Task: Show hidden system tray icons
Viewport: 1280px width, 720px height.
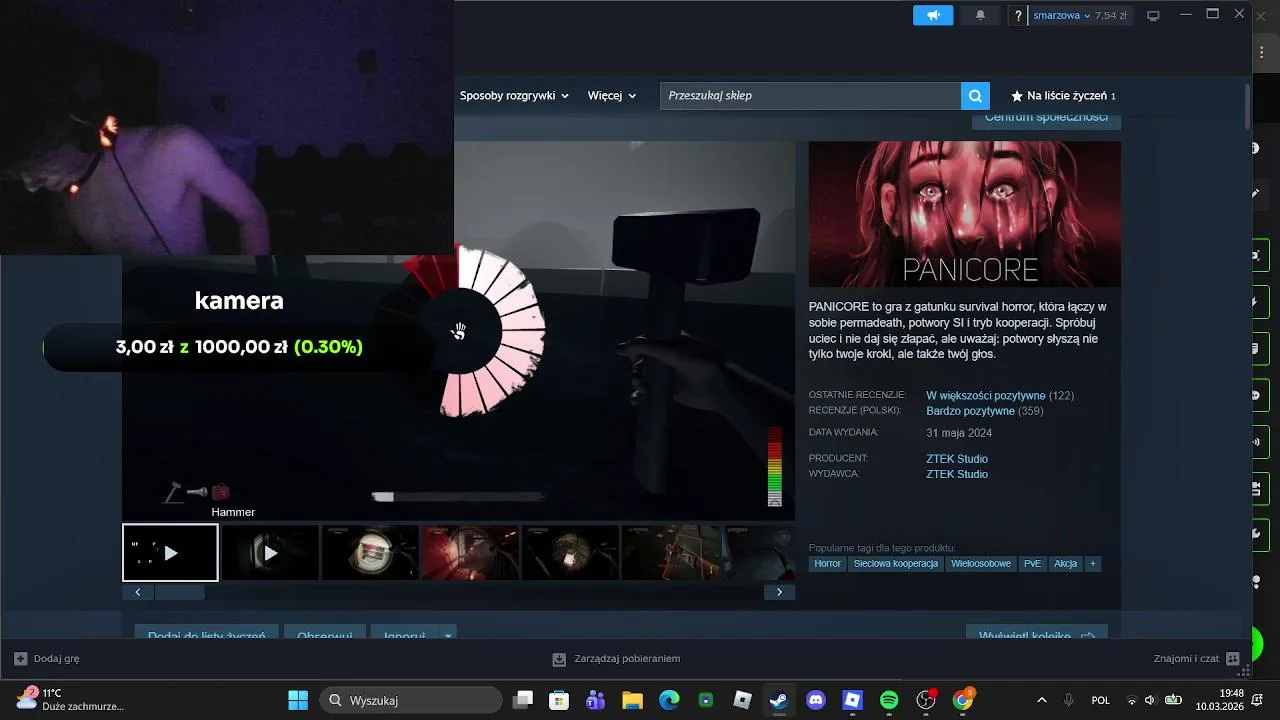Action: point(1042,700)
